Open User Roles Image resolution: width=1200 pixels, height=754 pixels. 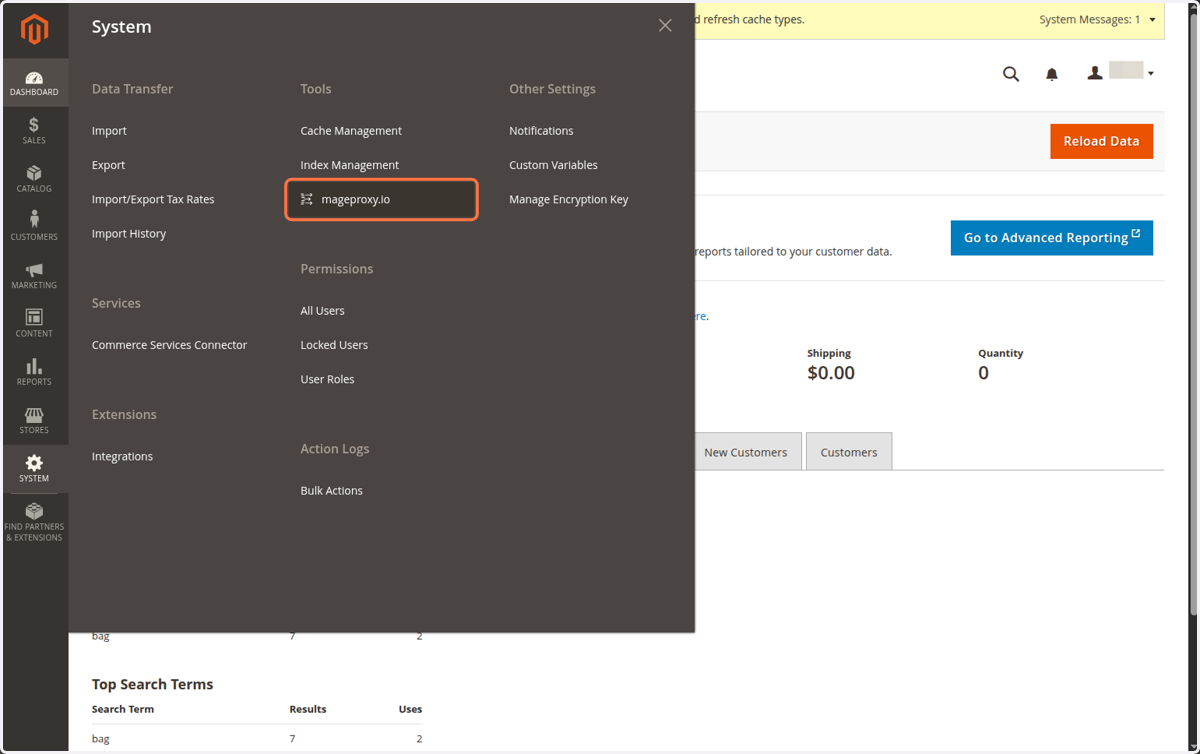click(327, 379)
